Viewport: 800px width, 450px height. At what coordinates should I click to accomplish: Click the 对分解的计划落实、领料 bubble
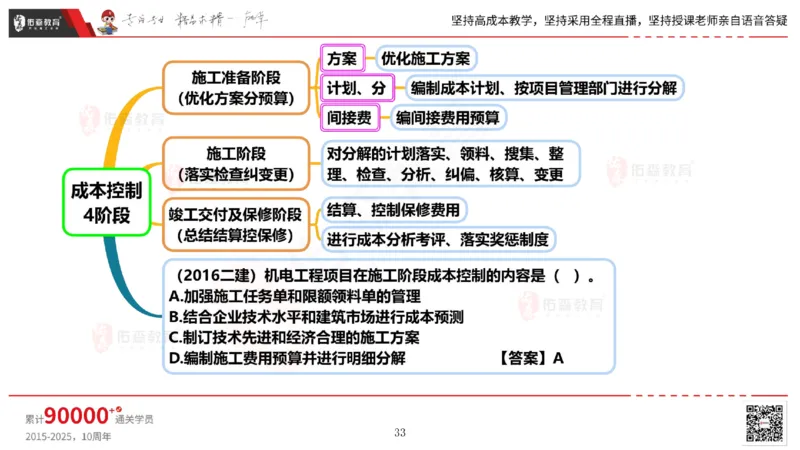(451, 164)
